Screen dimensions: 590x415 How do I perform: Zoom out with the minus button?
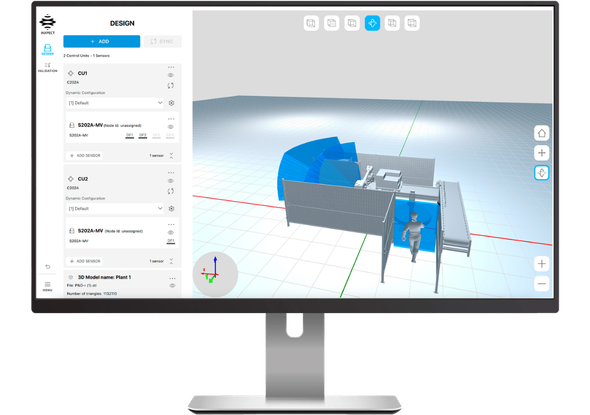[541, 283]
